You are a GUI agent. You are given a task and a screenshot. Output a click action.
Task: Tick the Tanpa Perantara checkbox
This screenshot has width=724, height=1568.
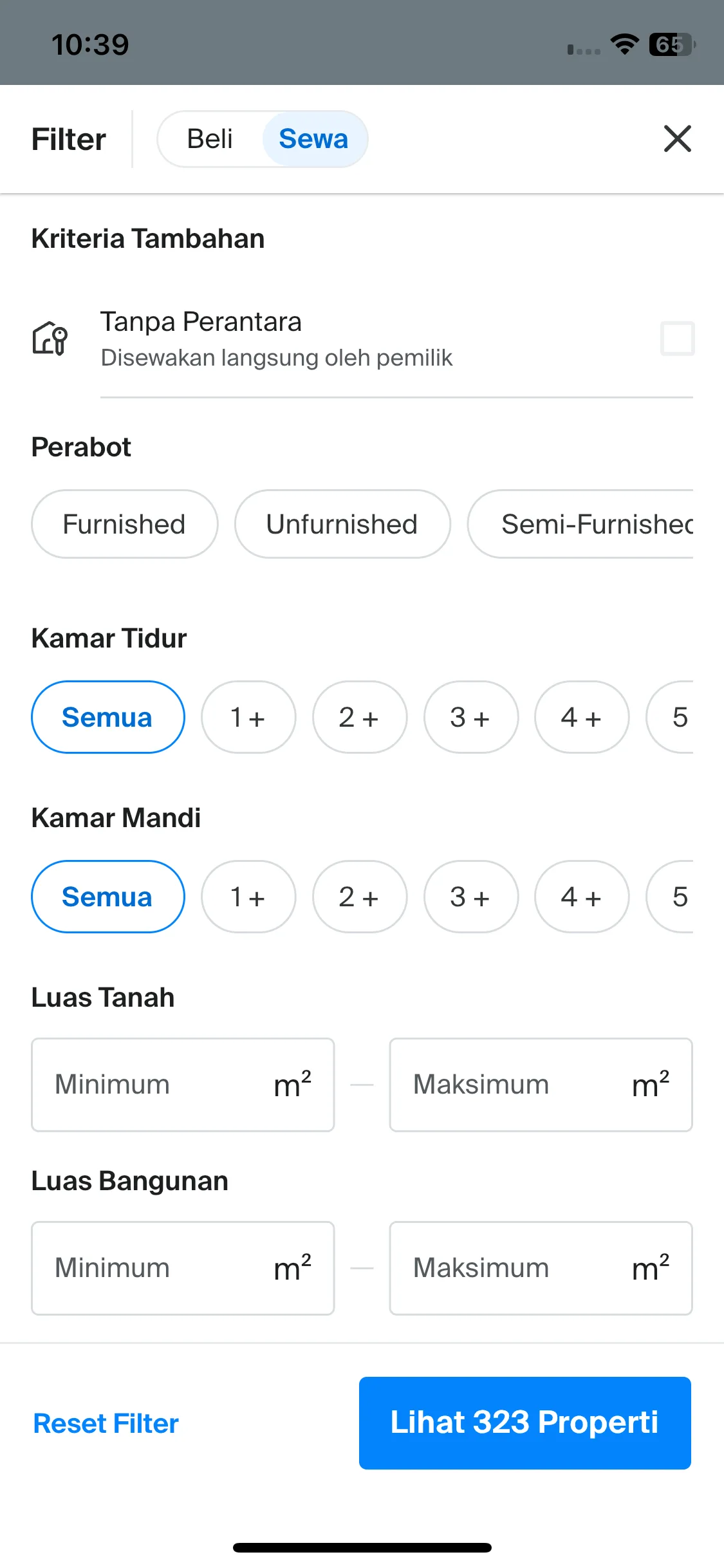677,339
